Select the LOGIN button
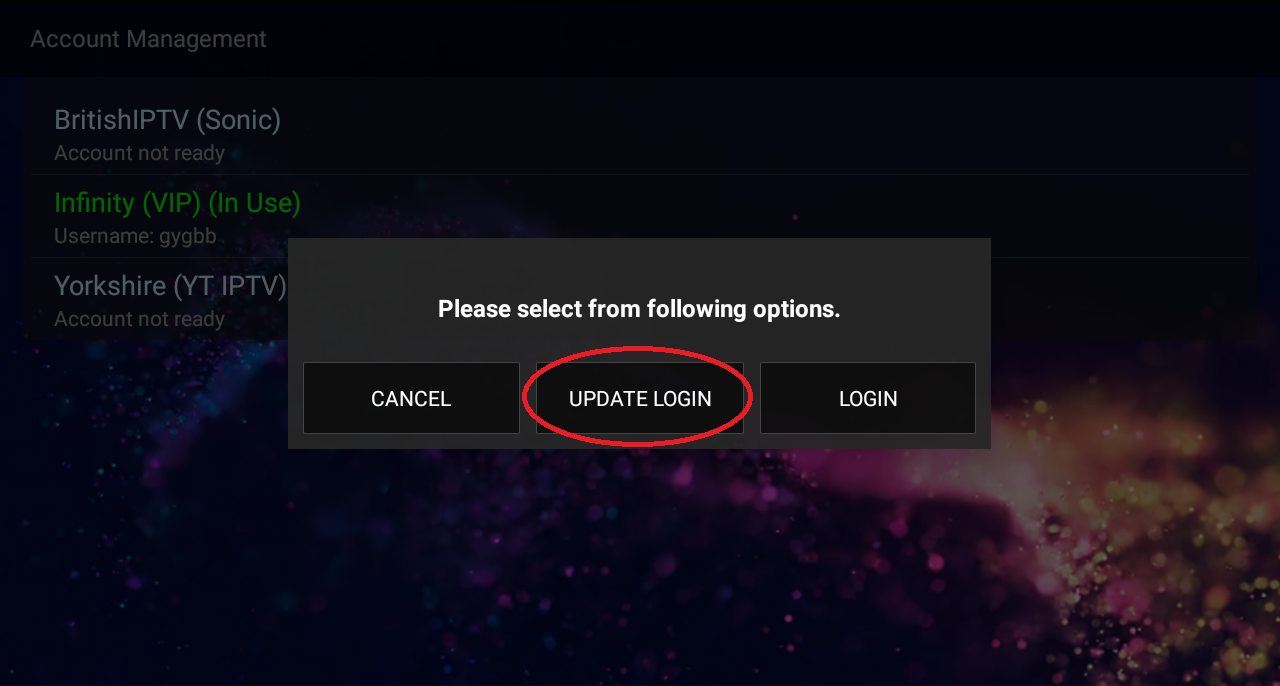This screenshot has width=1280, height=686. point(868,398)
